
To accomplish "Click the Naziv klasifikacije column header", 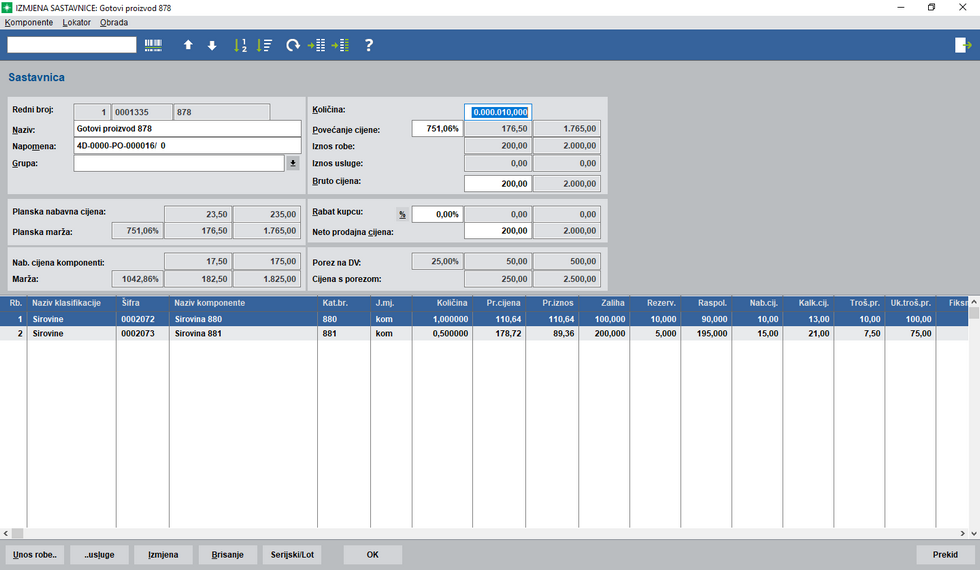I will pyautogui.click(x=71, y=303).
